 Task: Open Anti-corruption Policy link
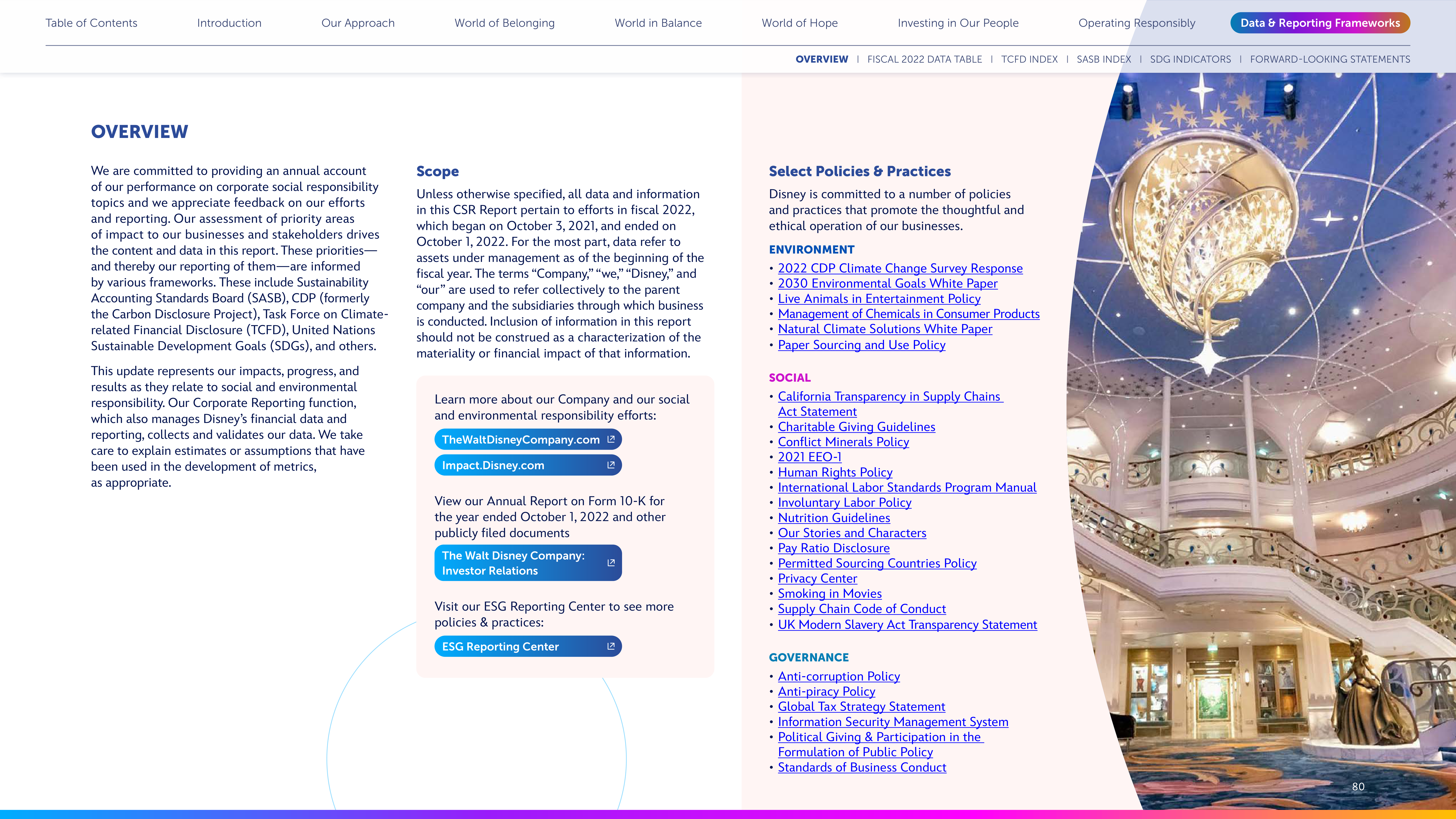click(x=839, y=676)
